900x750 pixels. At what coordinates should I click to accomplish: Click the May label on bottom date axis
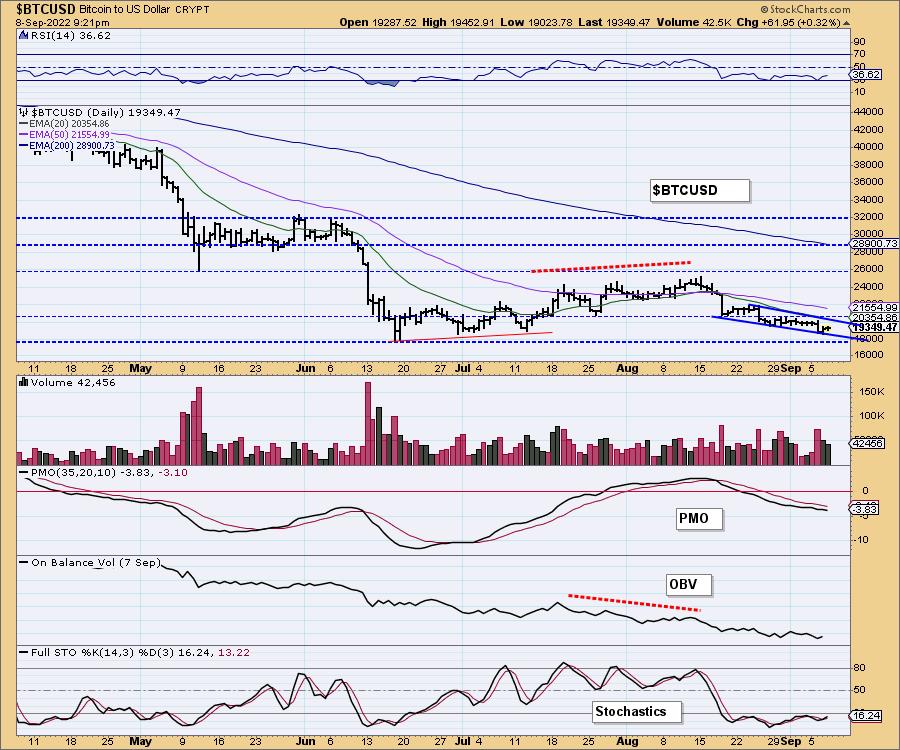(140, 741)
